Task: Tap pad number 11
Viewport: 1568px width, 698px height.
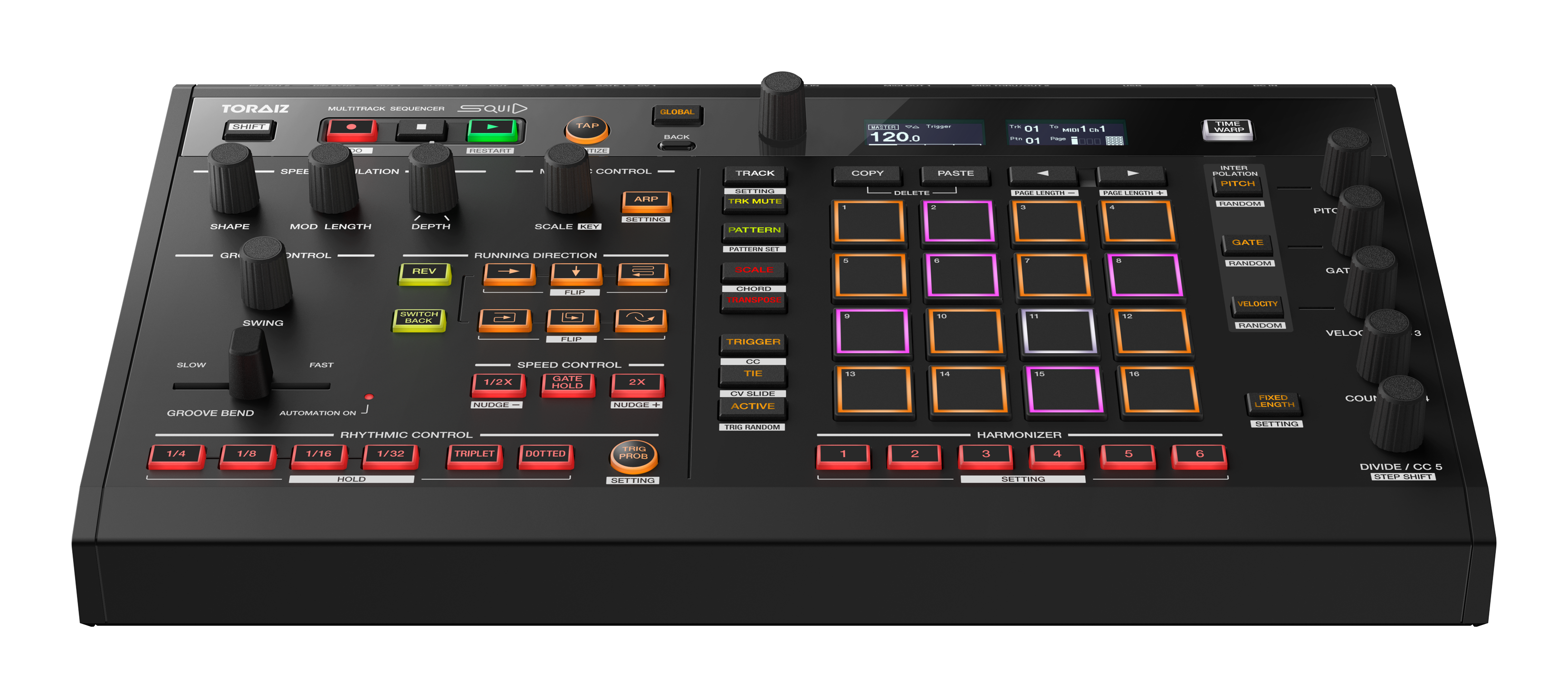Action: (1059, 332)
